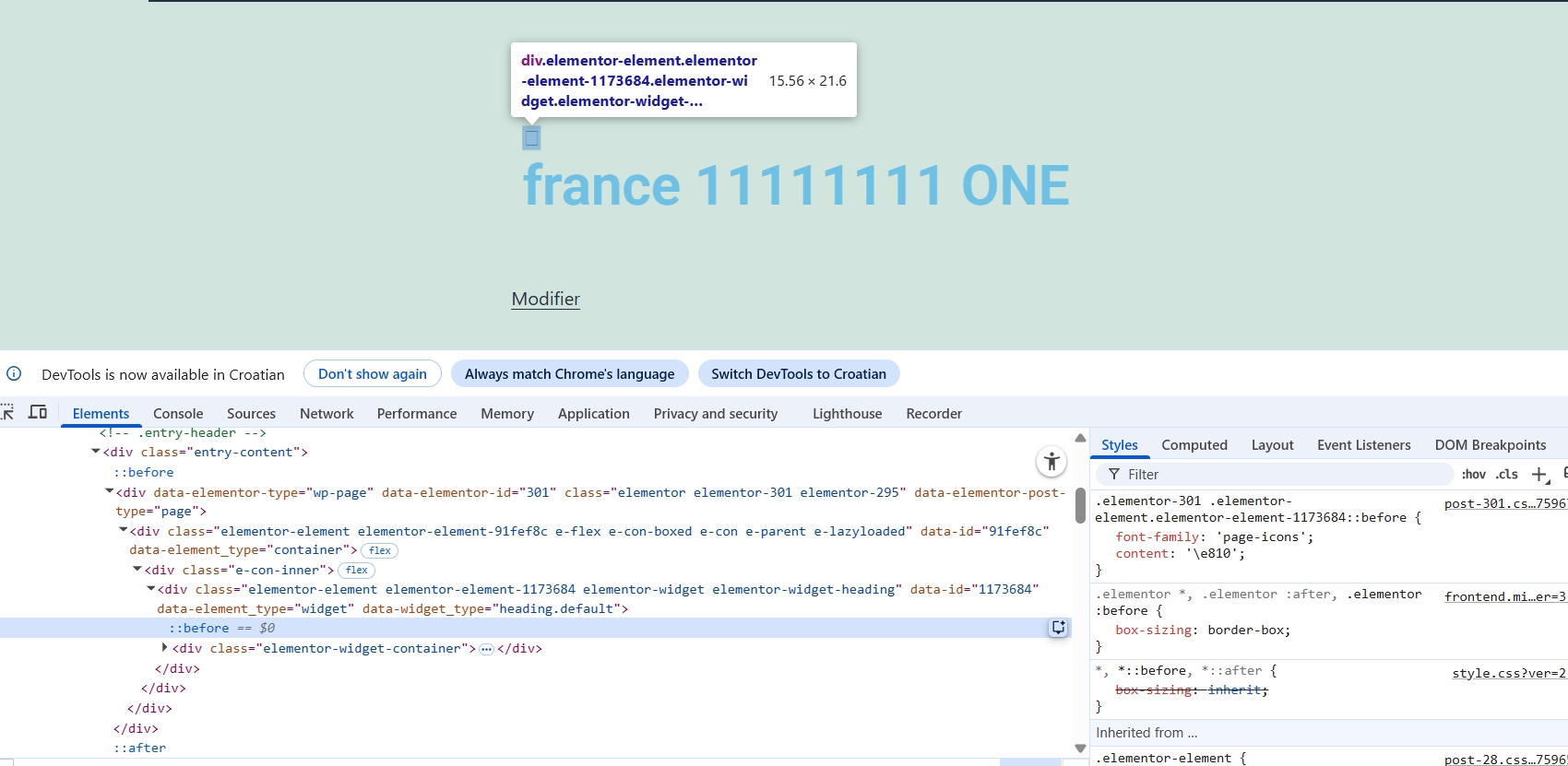Screen dimensions: 1568x766
Task: Open the DOM Breakpoints sidebar tab
Action: (1491, 445)
